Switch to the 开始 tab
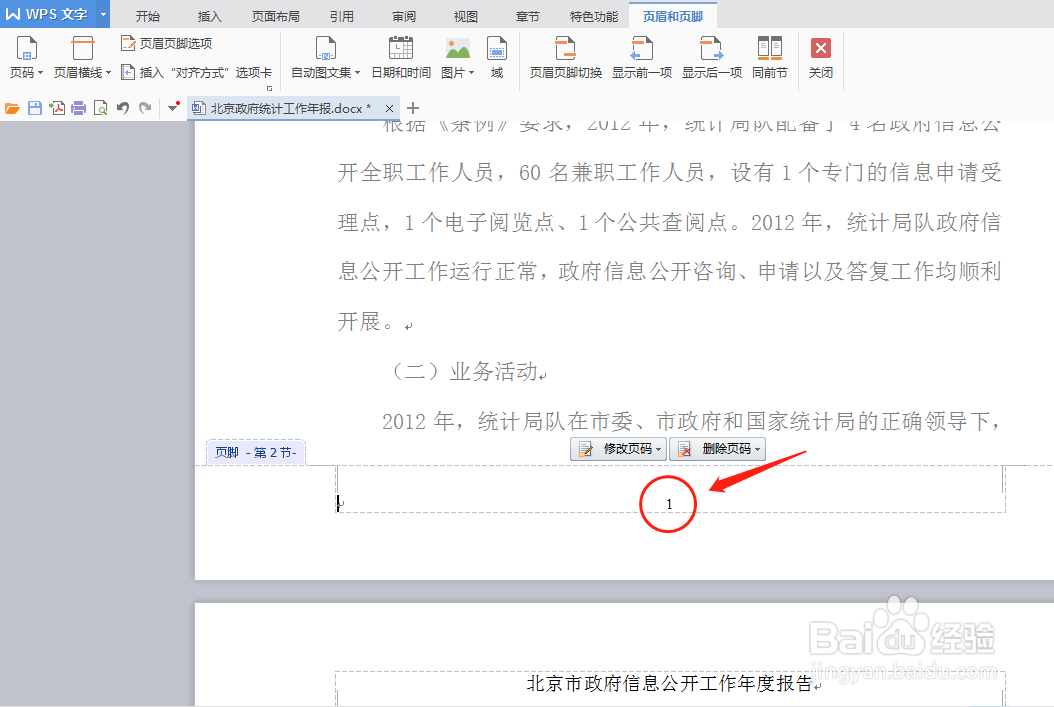 pyautogui.click(x=148, y=16)
